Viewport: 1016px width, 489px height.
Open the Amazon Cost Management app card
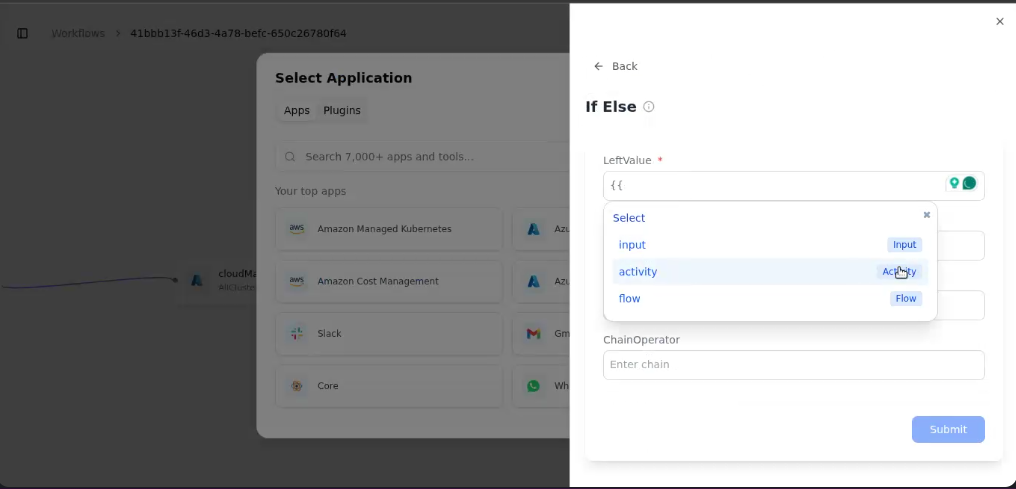coord(389,281)
